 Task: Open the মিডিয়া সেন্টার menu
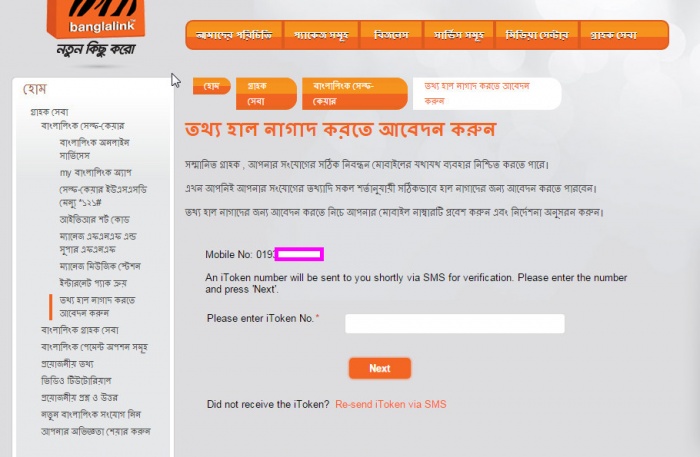pos(537,35)
